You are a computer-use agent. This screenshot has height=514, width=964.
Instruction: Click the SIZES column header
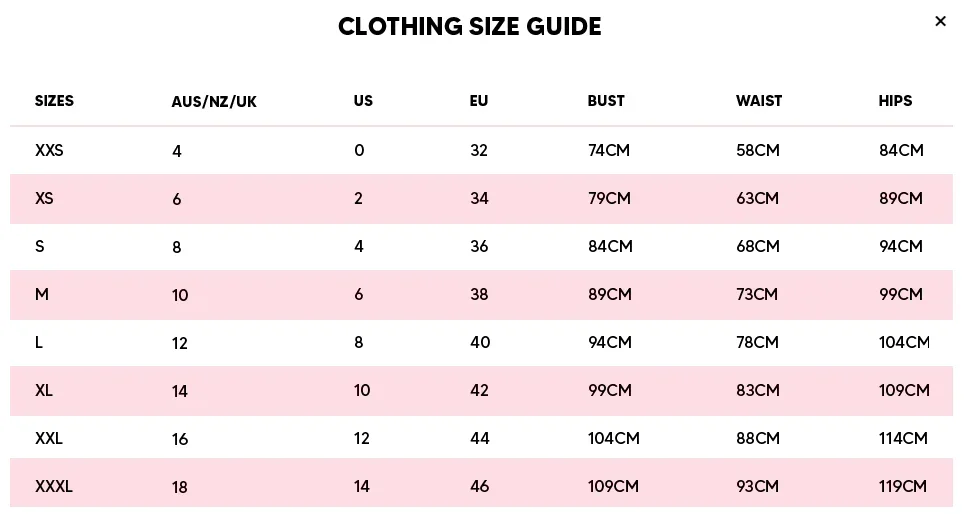(x=54, y=101)
